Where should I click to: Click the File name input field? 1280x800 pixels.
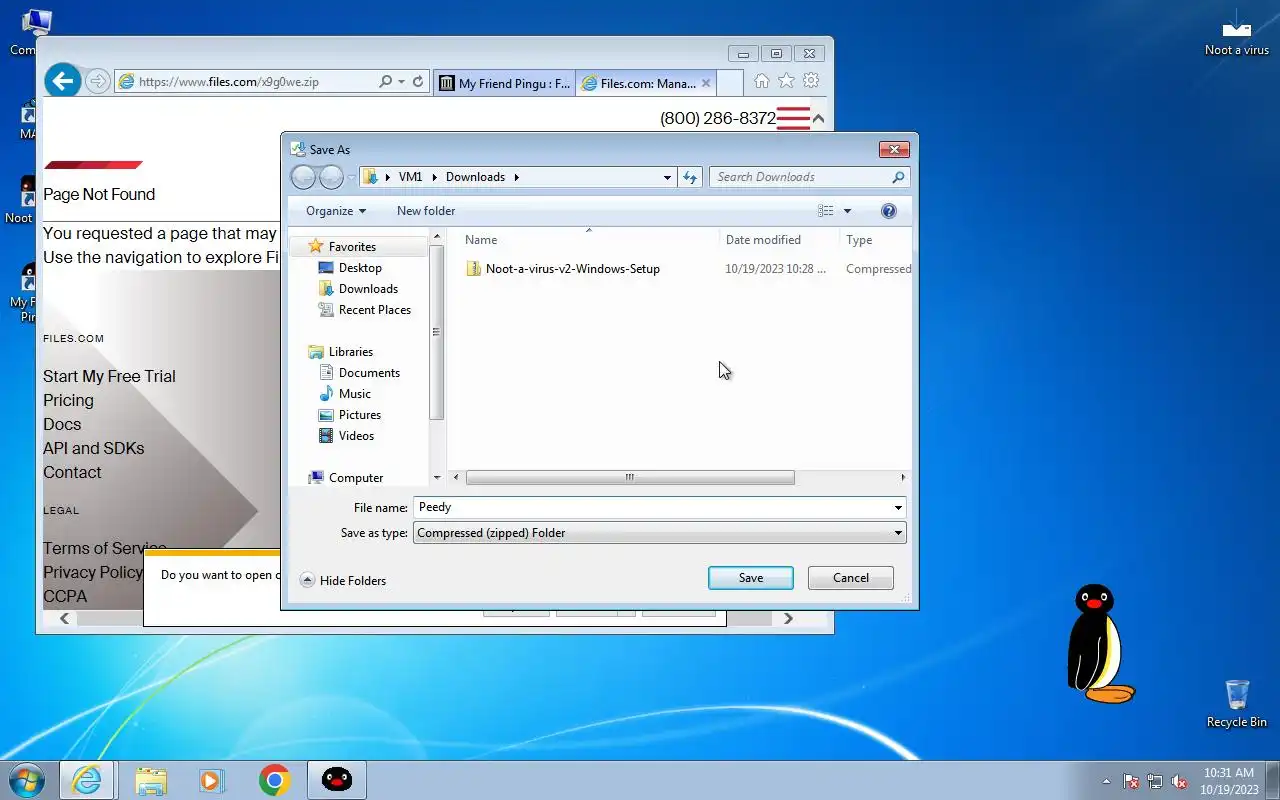point(652,507)
